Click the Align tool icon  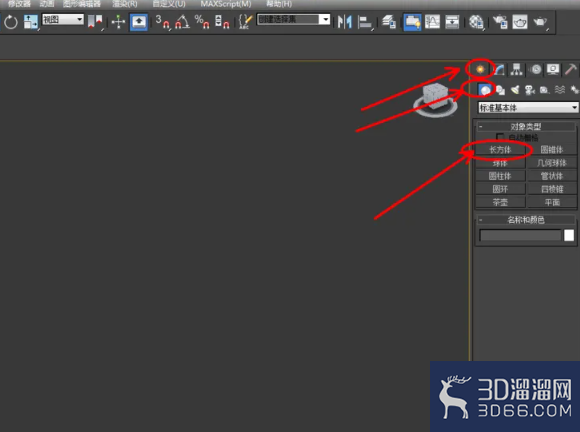[x=365, y=22]
